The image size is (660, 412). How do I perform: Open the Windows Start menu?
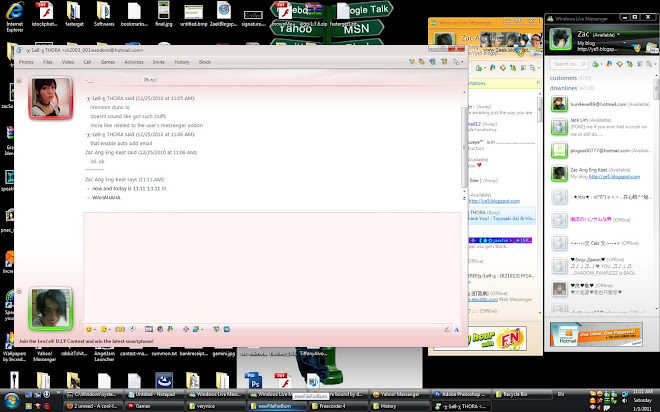click(x=11, y=400)
